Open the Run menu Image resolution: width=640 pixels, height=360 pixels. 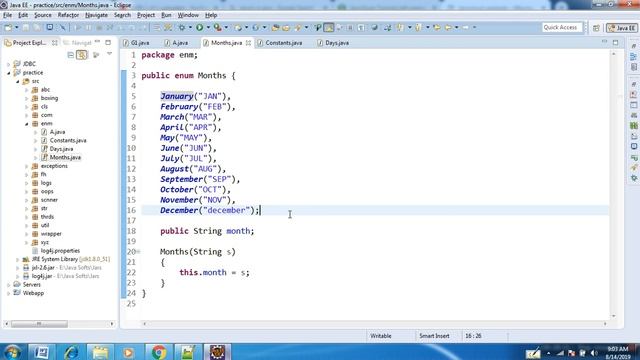166,15
